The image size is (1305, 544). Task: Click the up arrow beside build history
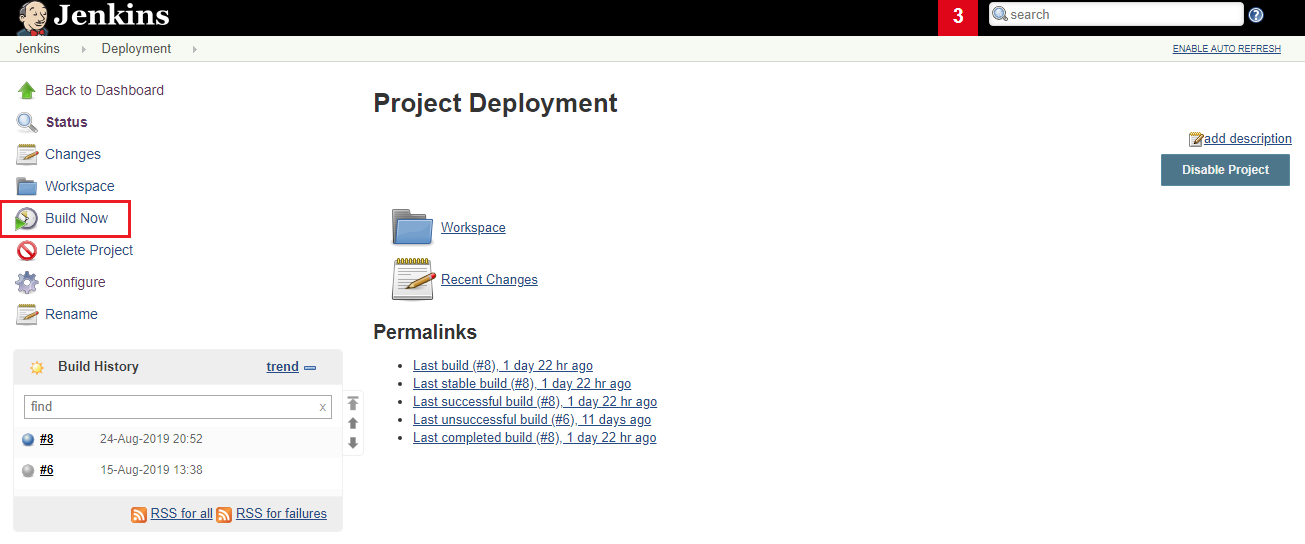(353, 423)
